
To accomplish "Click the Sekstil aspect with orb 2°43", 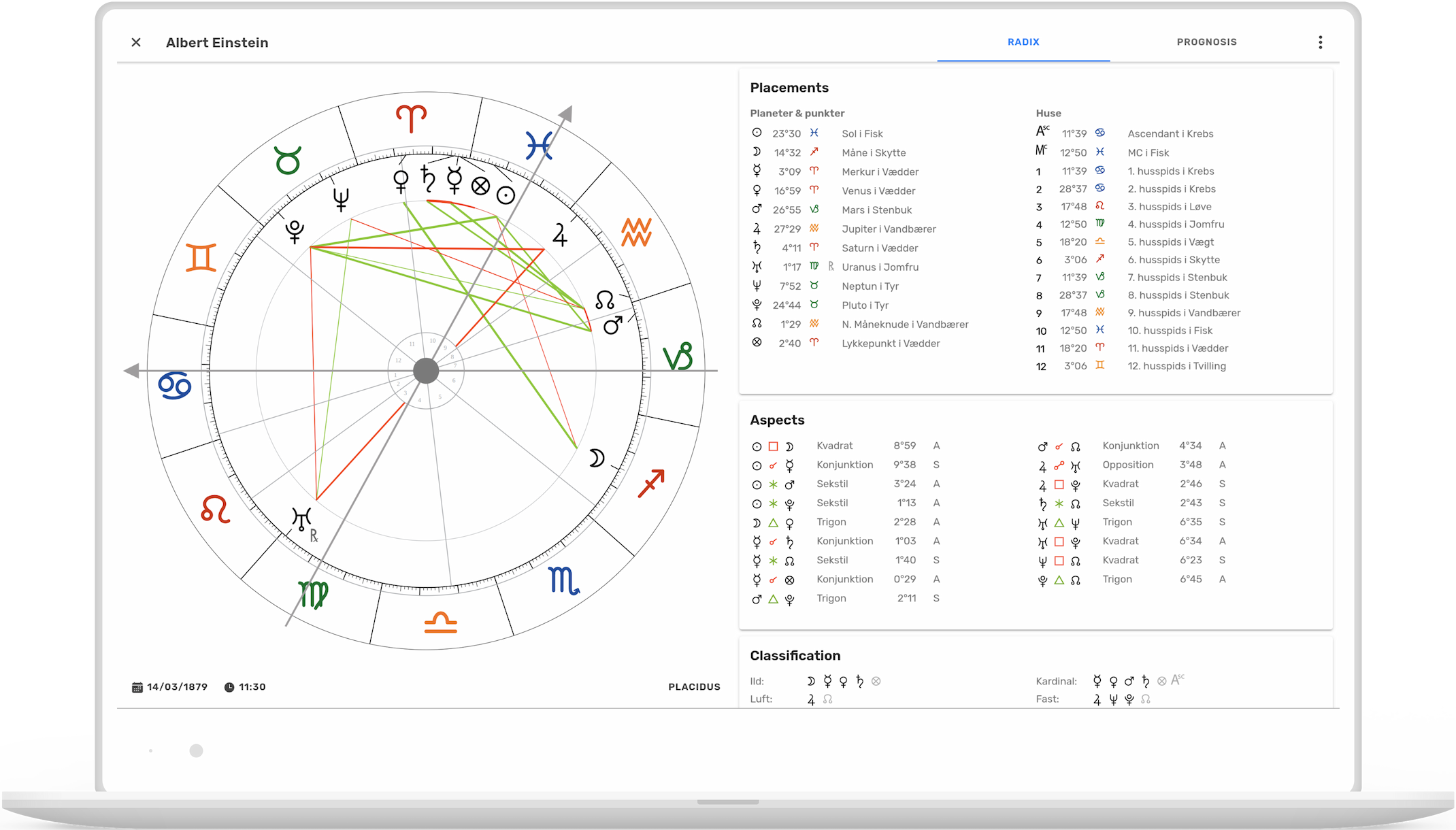I will pyautogui.click(x=1131, y=503).
